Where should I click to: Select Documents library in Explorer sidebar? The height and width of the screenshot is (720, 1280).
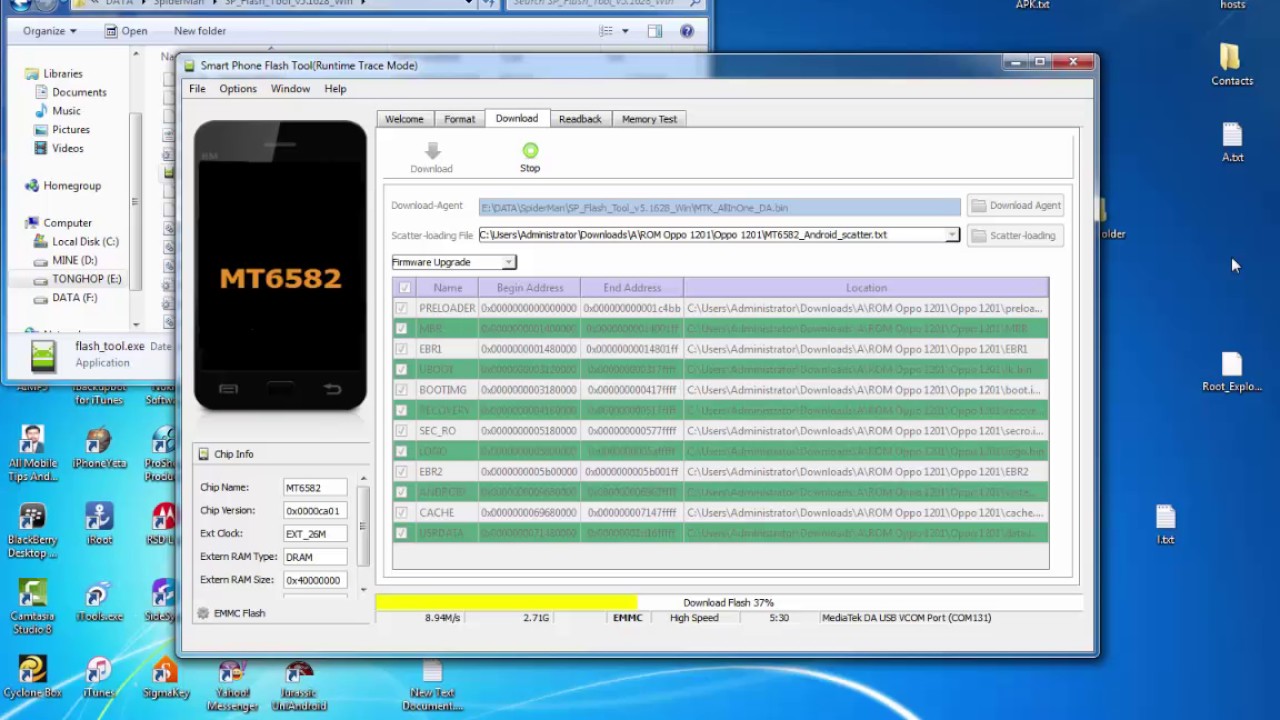point(70,92)
